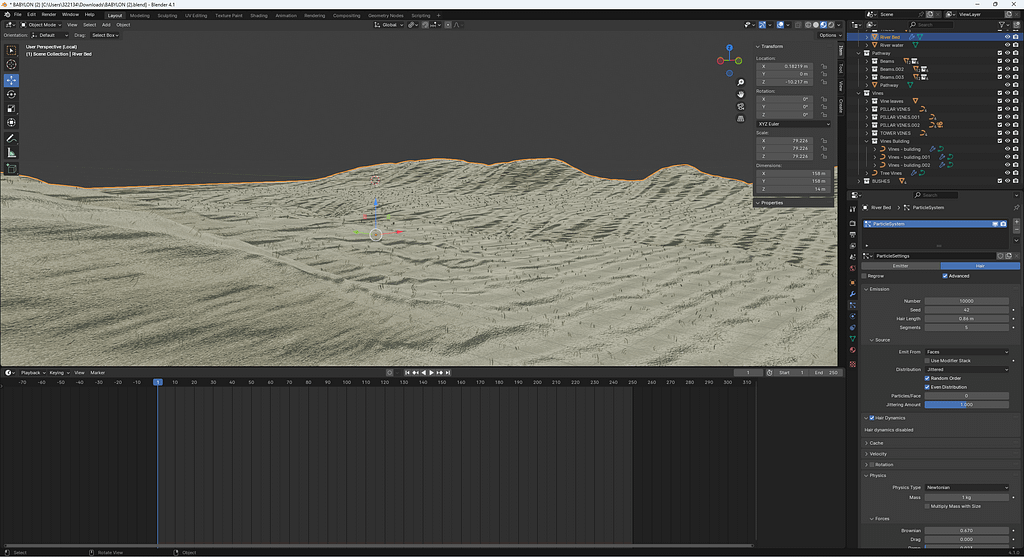Image resolution: width=1024 pixels, height=557 pixels.
Task: Switch to perspective/orthographic grid gizmo
Action: [740, 118]
